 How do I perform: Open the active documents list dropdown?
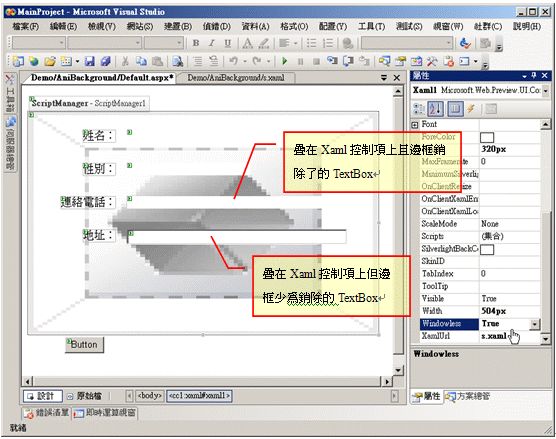[x=384, y=78]
